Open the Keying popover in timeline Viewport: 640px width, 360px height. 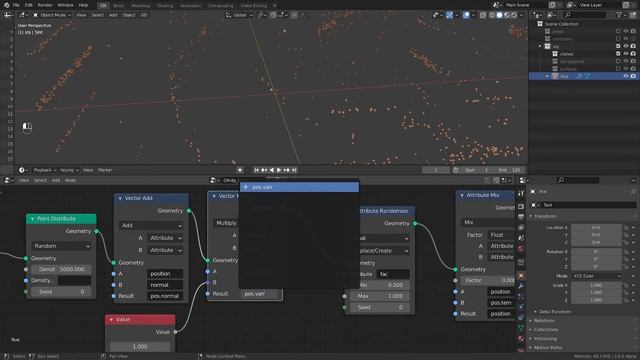point(69,170)
